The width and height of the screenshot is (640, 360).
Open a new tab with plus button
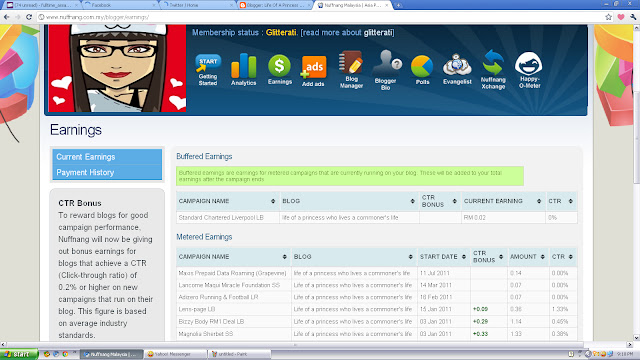[398, 5]
